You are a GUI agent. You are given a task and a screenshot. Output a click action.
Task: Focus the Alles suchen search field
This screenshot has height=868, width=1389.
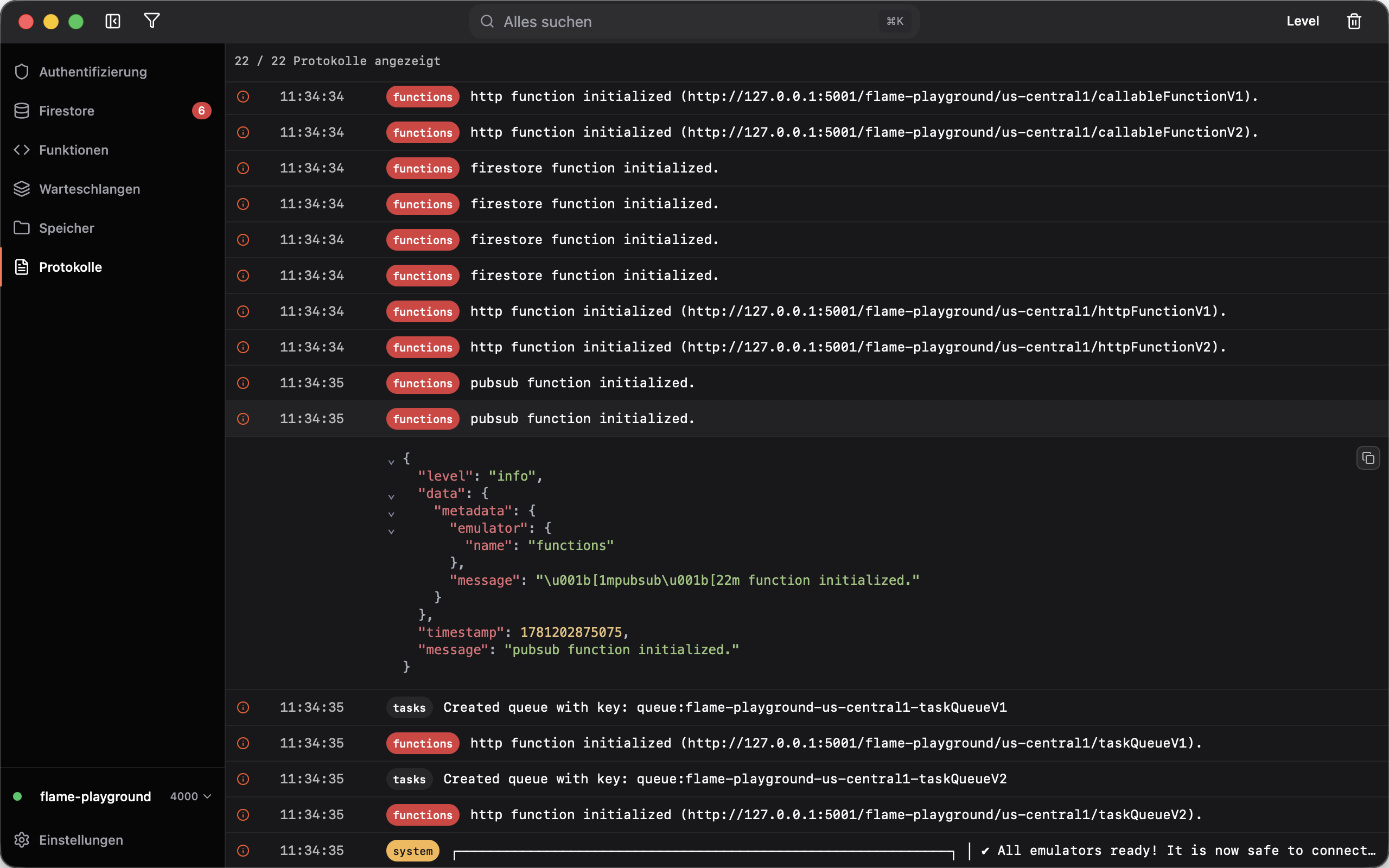tap(694, 21)
